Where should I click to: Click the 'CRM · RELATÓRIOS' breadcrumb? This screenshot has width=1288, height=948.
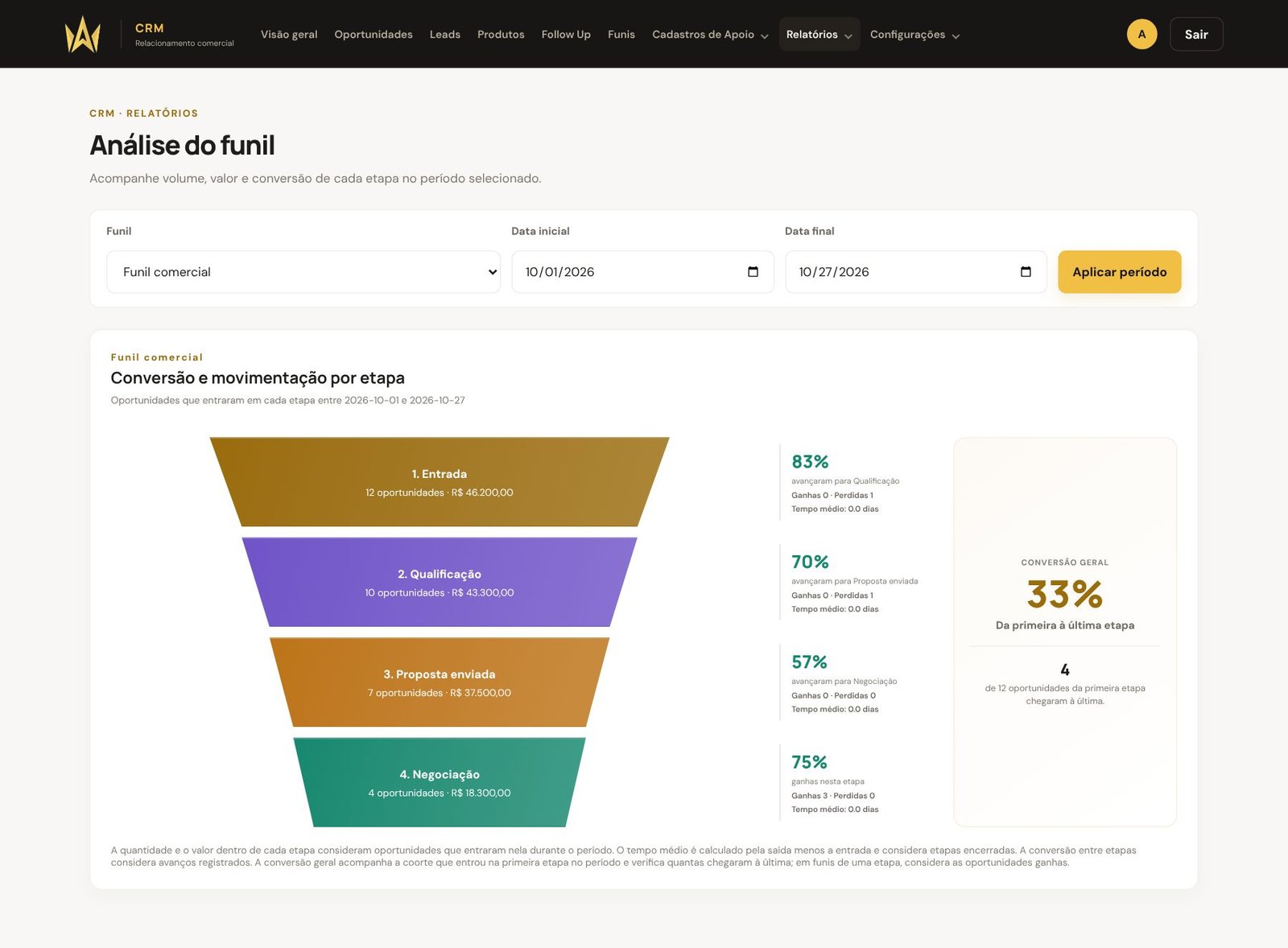point(143,113)
